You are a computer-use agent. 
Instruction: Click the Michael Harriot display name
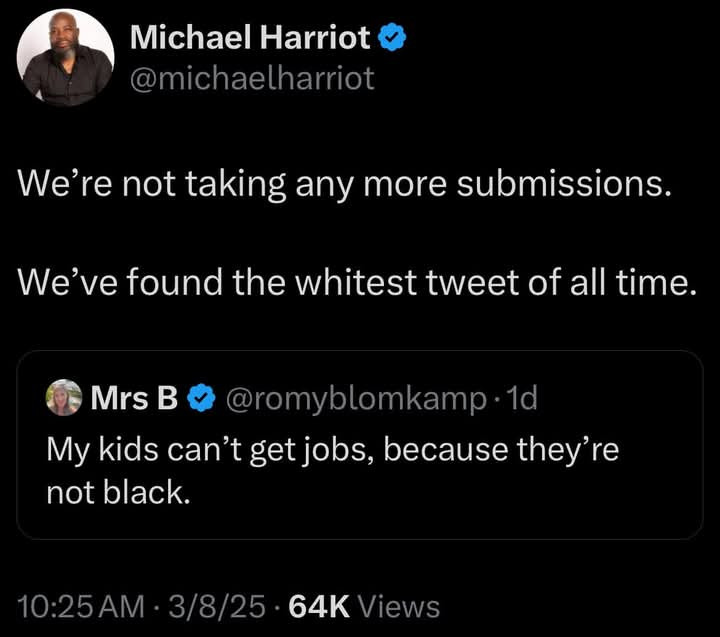pos(251,39)
